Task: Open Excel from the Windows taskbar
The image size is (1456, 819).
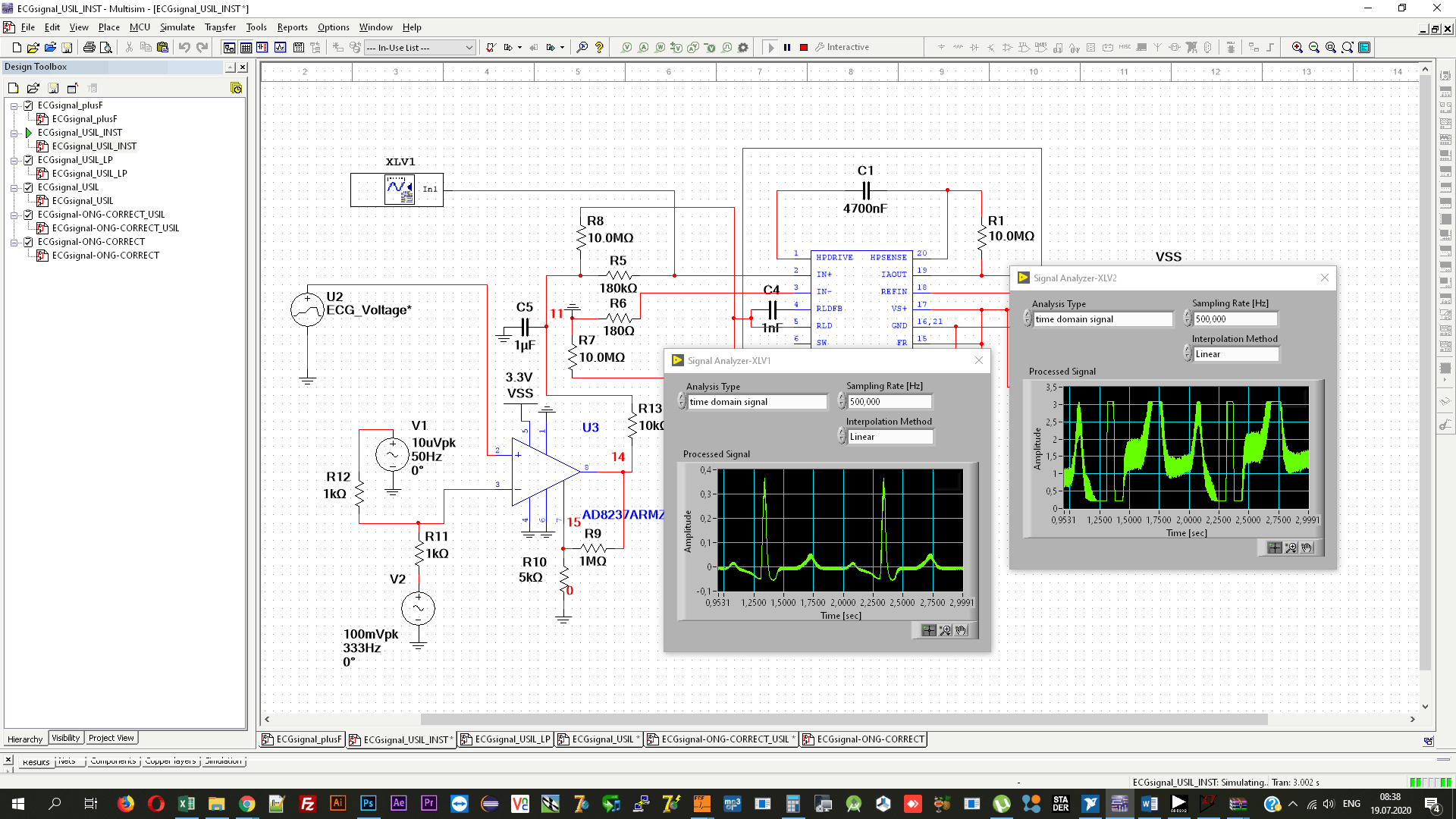Action: click(x=187, y=804)
